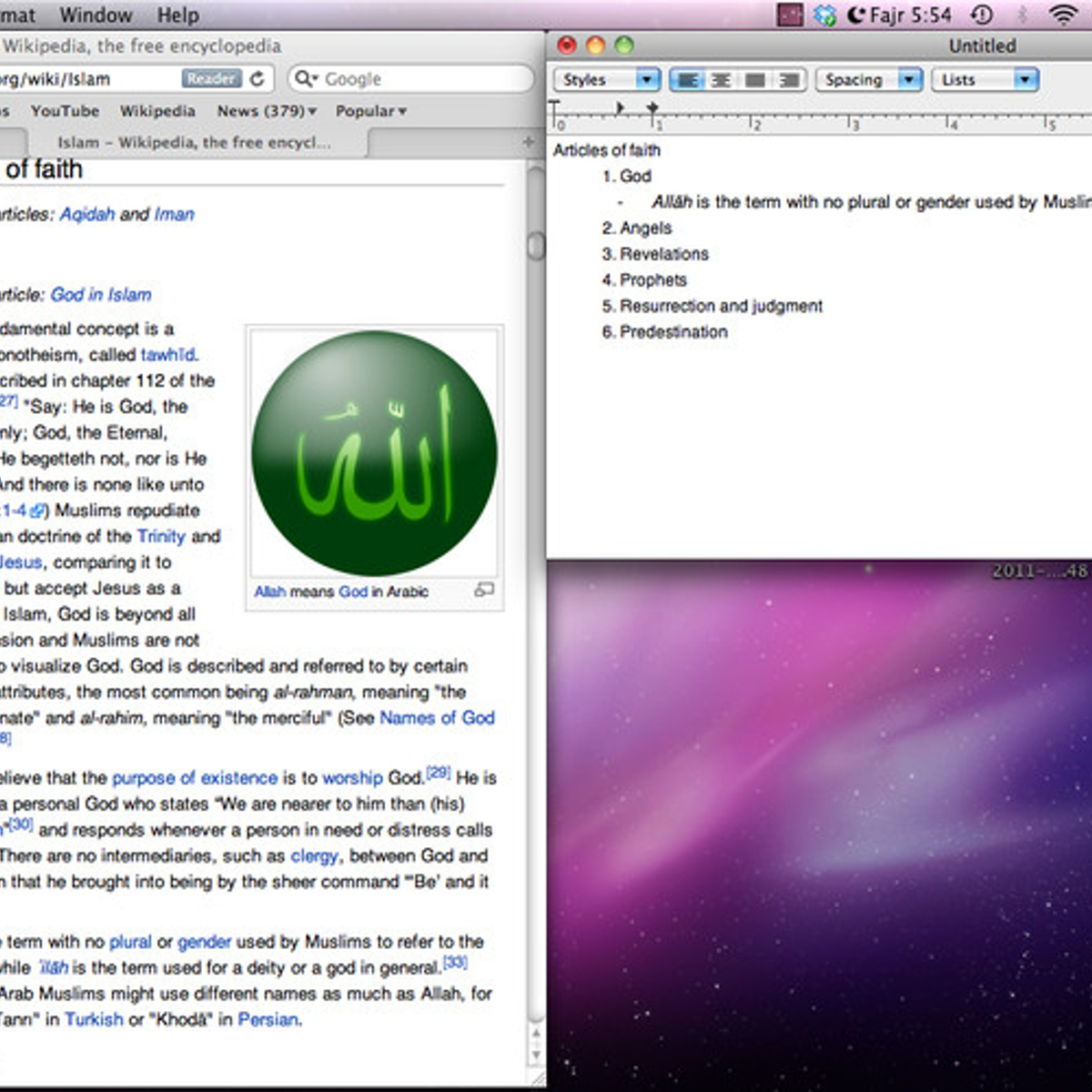This screenshot has width=1092, height=1092.
Task: Click the Wi-Fi status icon
Action: click(x=1062, y=15)
